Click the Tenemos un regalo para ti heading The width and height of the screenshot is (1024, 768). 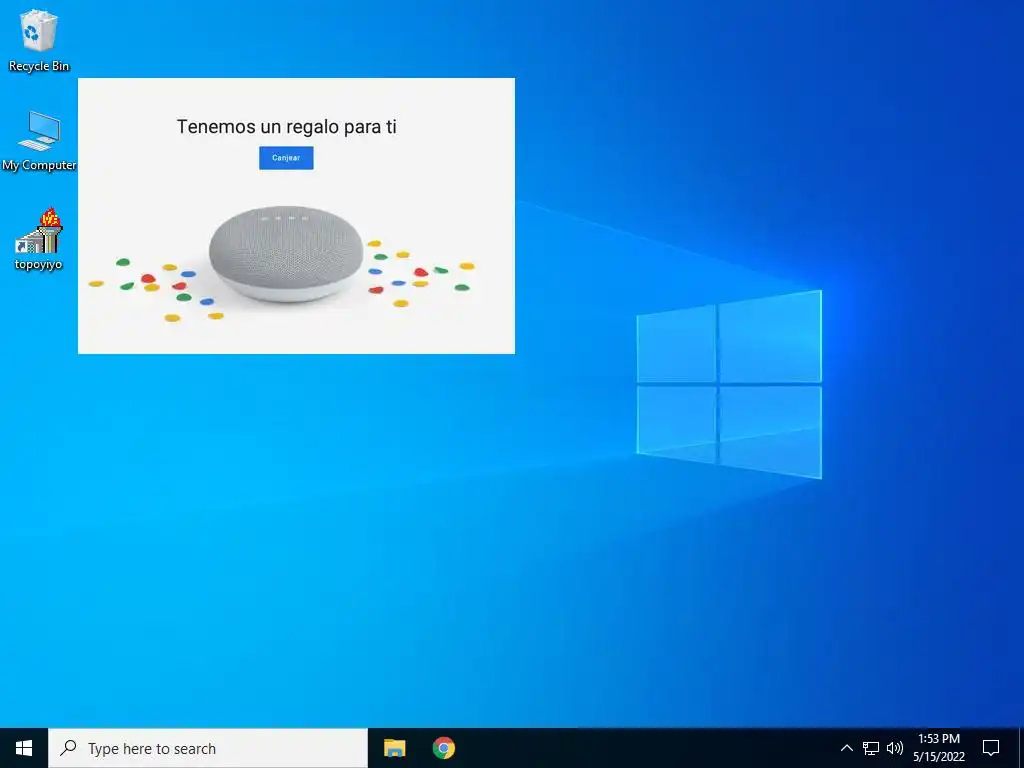coord(287,127)
